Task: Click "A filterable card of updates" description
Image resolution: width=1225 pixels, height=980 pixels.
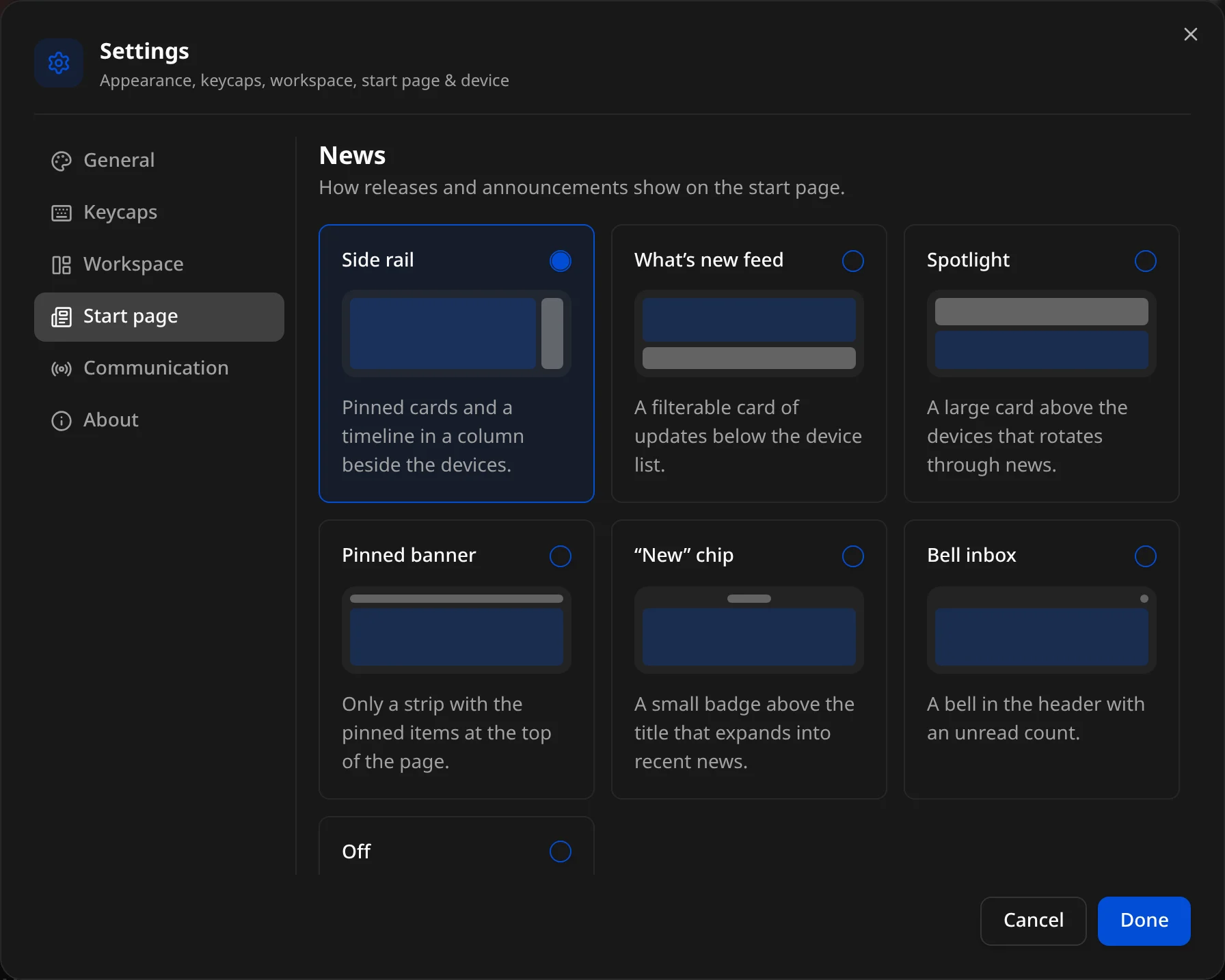Action: tap(748, 436)
